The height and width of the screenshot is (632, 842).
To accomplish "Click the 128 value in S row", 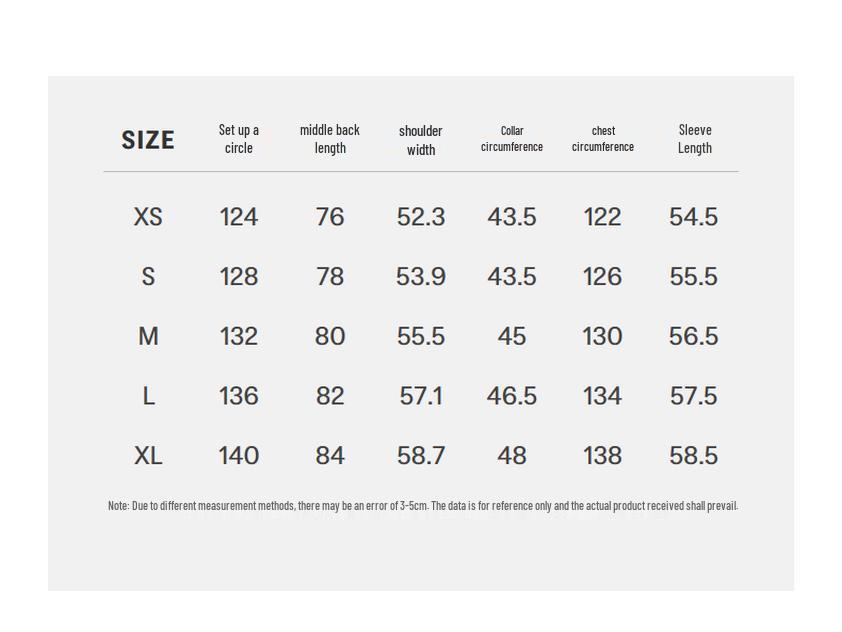I will [x=239, y=277].
